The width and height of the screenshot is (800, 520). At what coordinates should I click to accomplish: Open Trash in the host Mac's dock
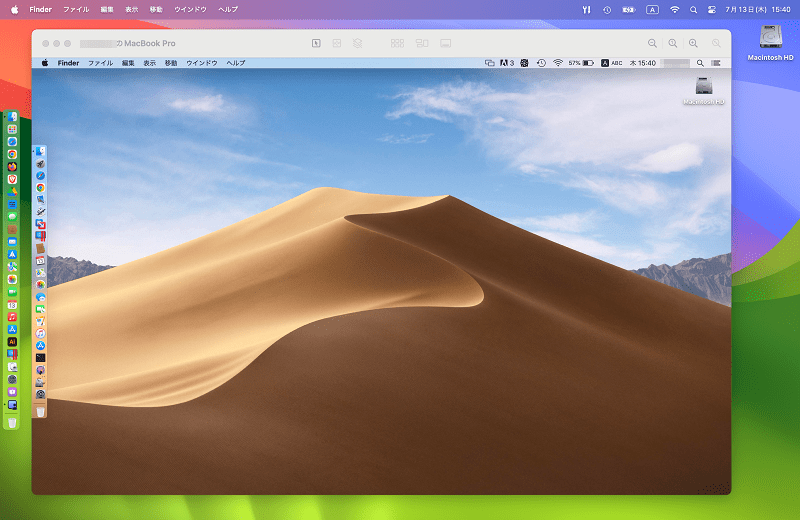[12, 423]
